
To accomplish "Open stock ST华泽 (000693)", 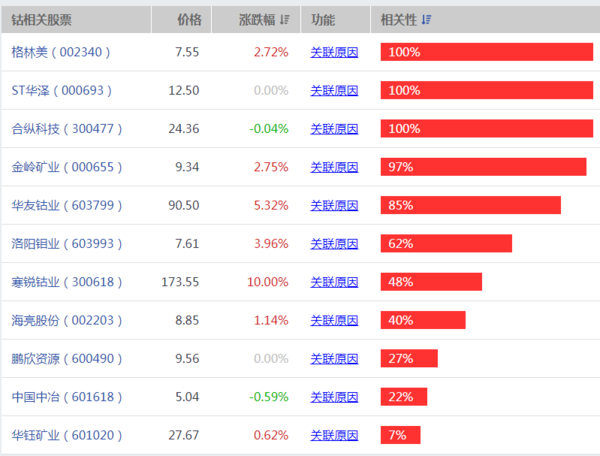I will point(62,90).
